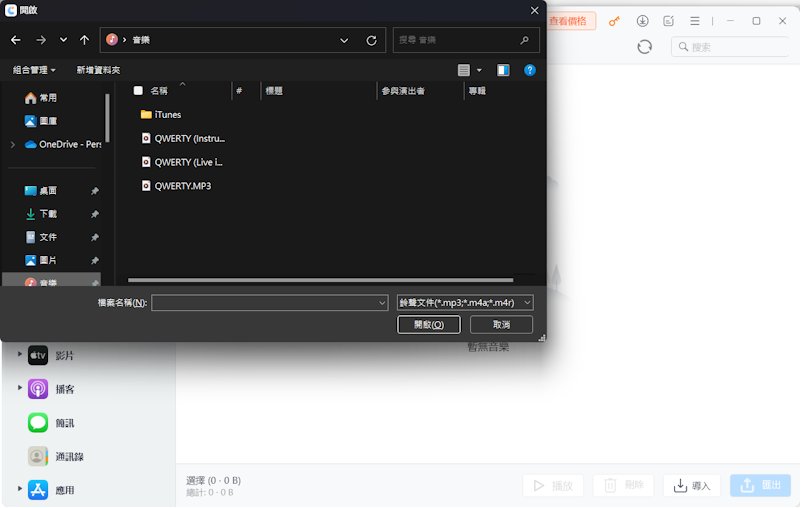Screen dimensions: 801x508
Task: Open the hamburger menu in main window
Action: click(695, 21)
